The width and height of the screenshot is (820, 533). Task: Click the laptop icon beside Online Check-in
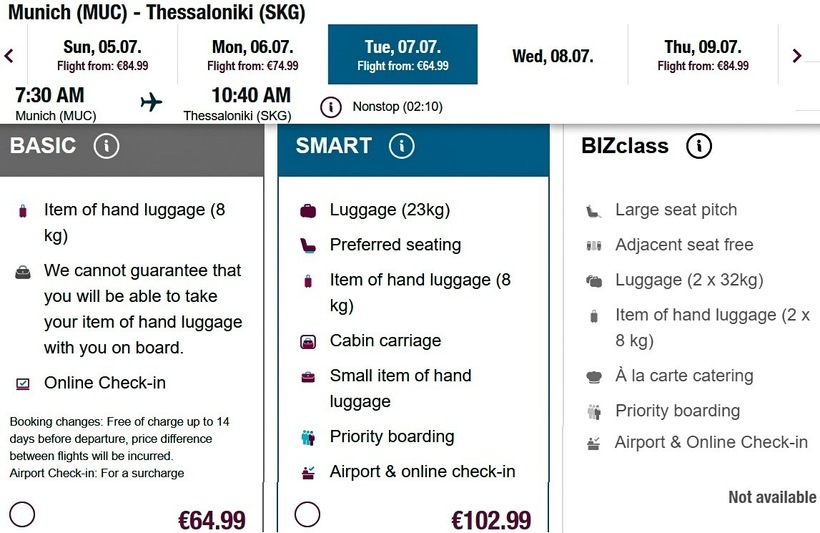[23, 383]
